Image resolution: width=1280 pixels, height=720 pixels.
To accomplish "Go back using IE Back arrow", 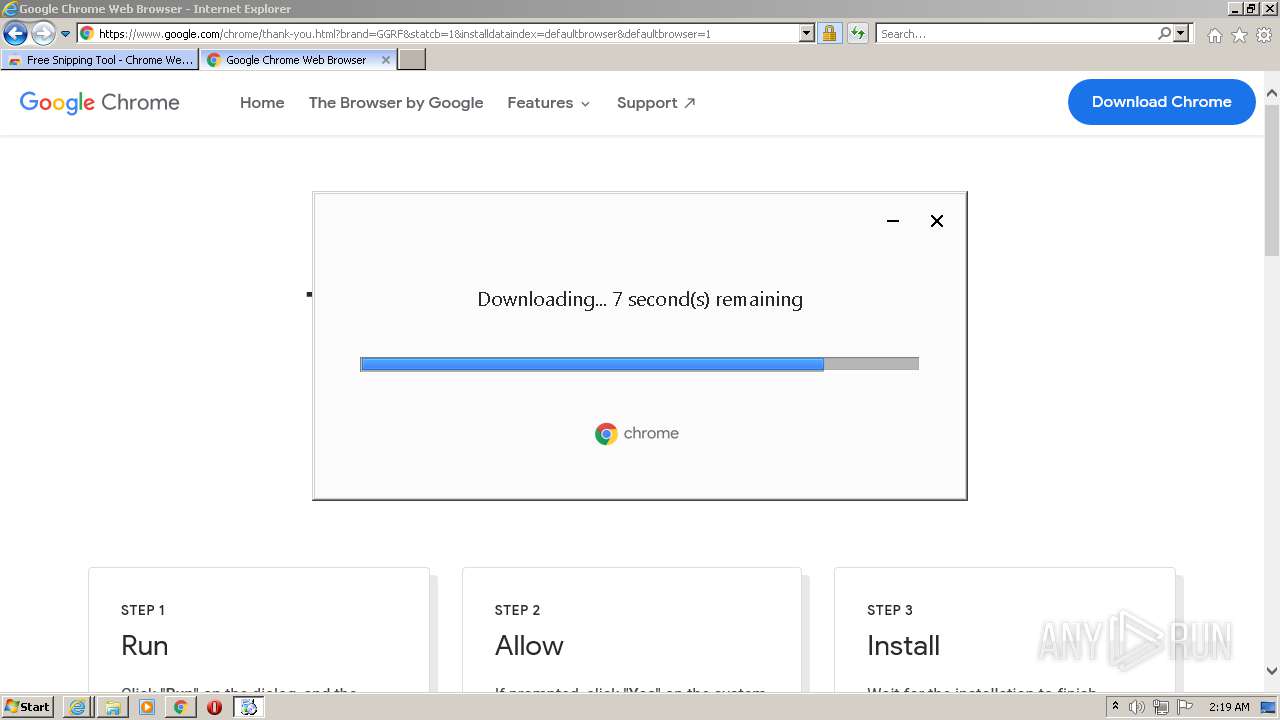I will click(15, 34).
